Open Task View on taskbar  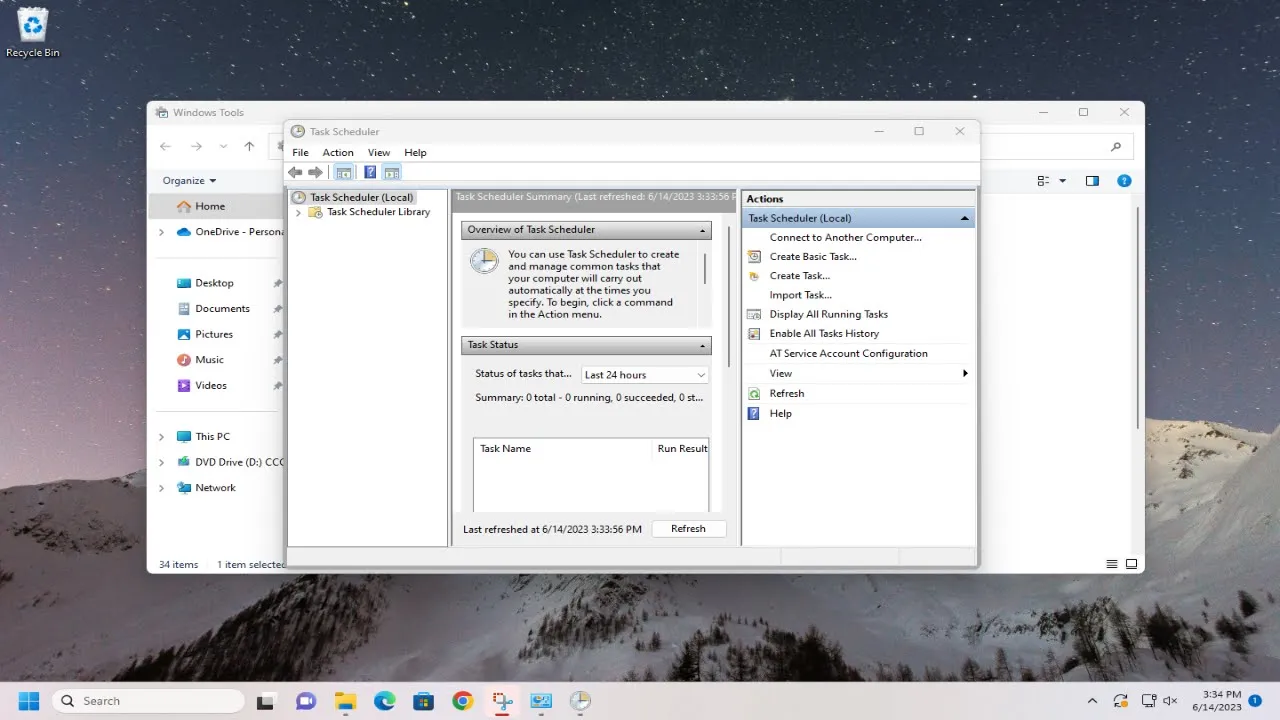266,701
